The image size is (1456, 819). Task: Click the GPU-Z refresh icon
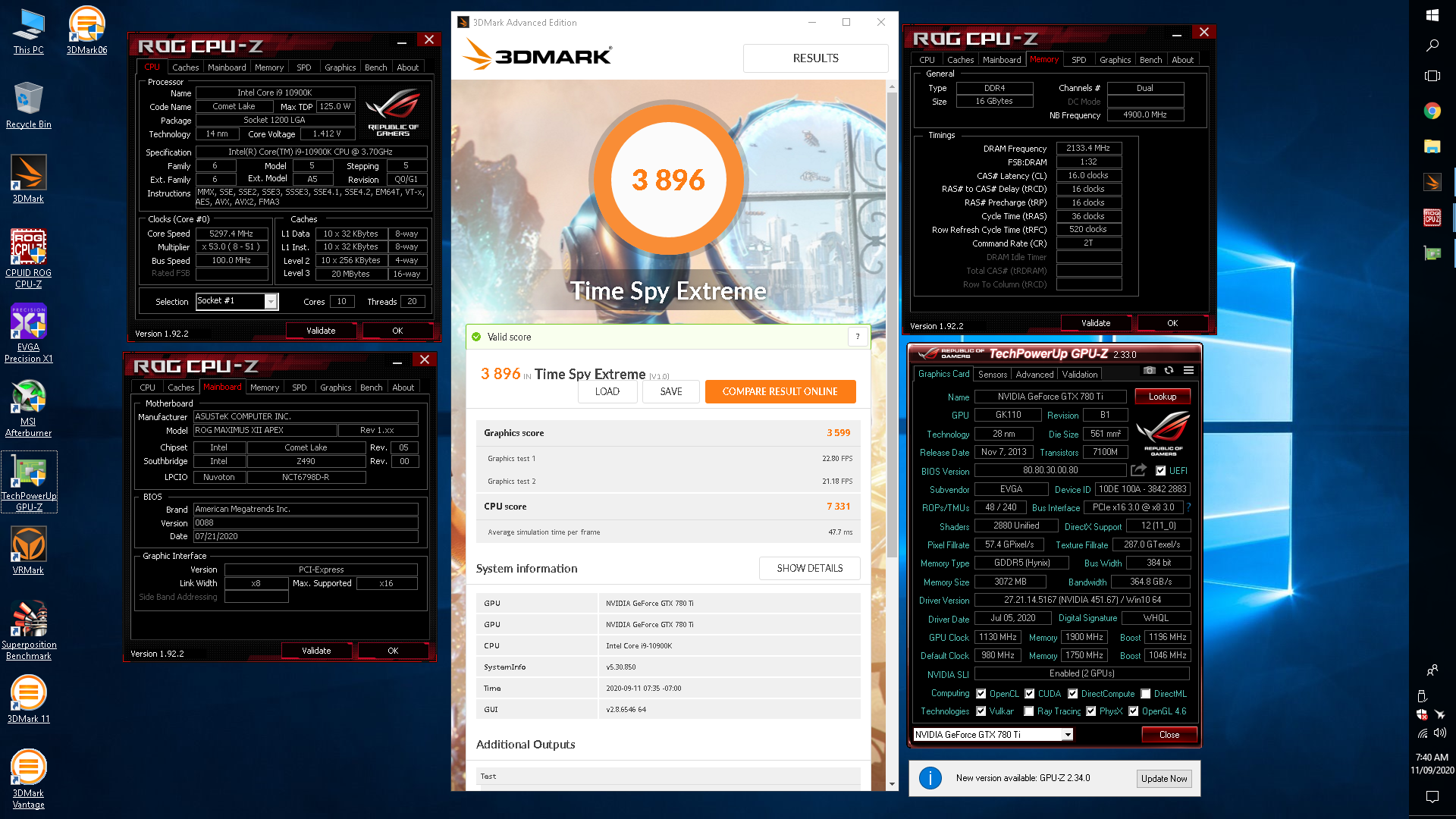(1169, 371)
